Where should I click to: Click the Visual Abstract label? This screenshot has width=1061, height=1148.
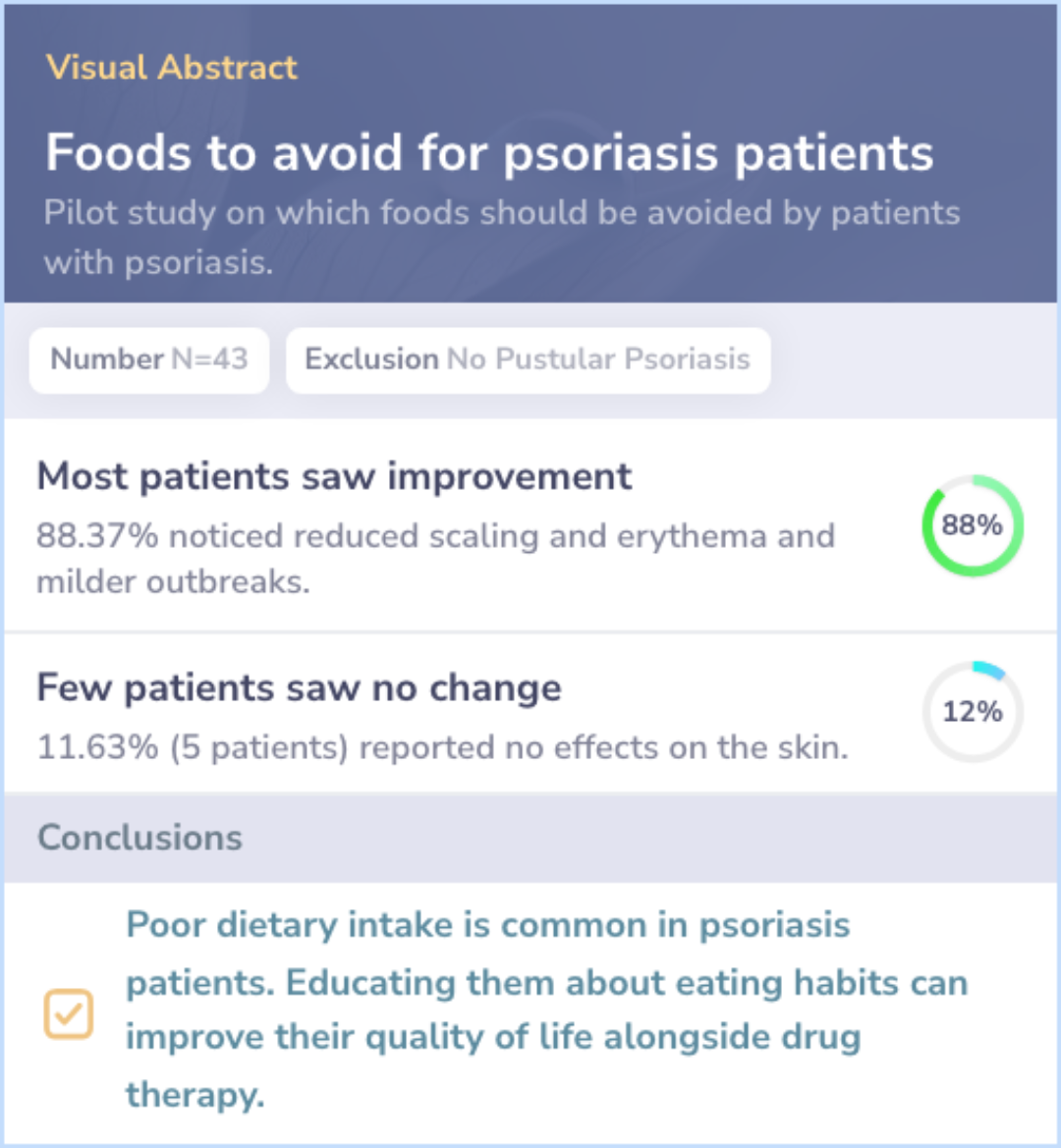[171, 68]
